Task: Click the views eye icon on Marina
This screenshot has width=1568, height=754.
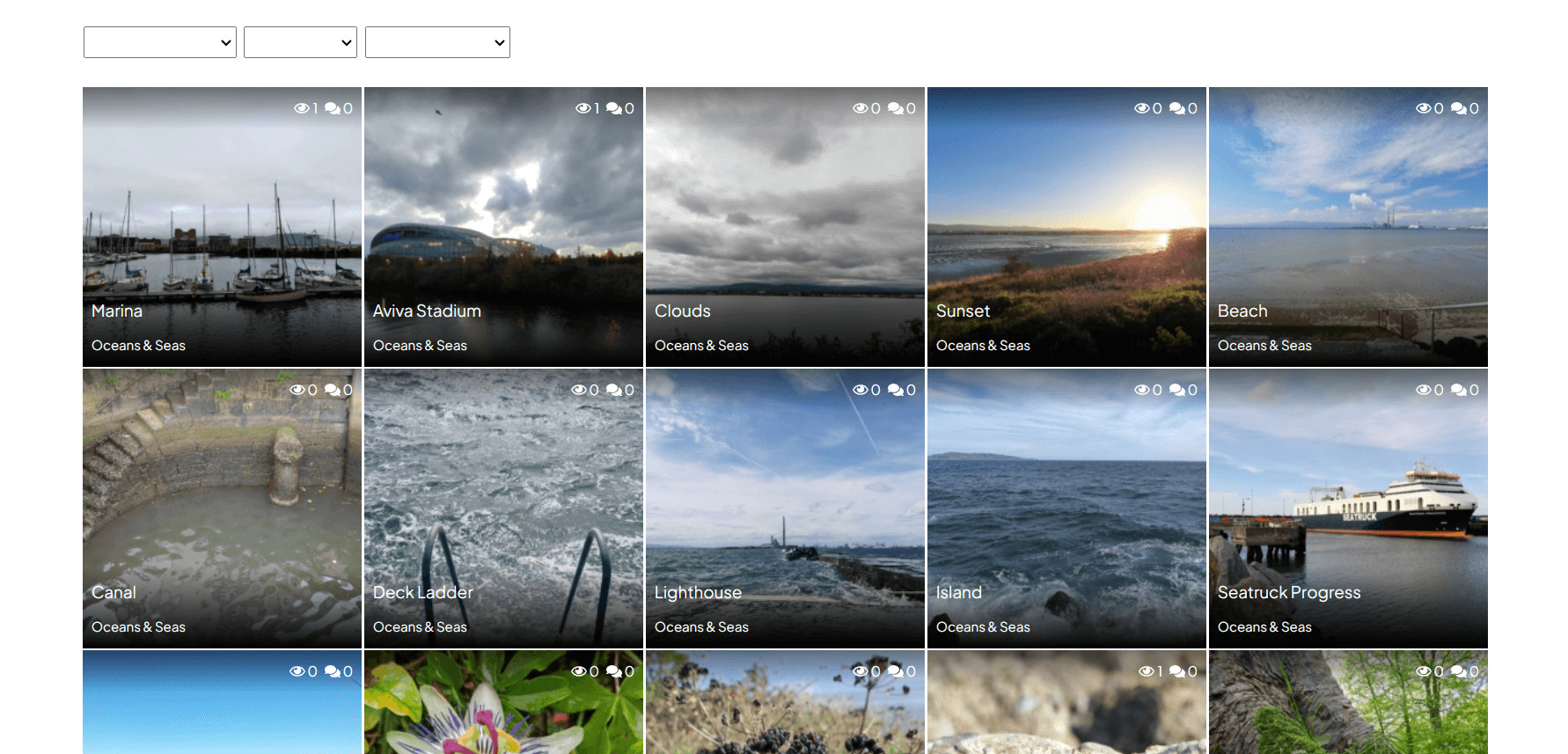Action: coord(301,108)
